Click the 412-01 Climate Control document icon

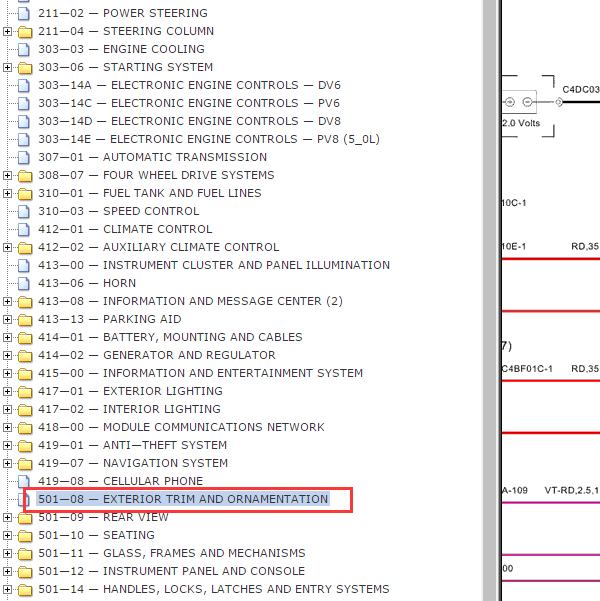(24, 230)
